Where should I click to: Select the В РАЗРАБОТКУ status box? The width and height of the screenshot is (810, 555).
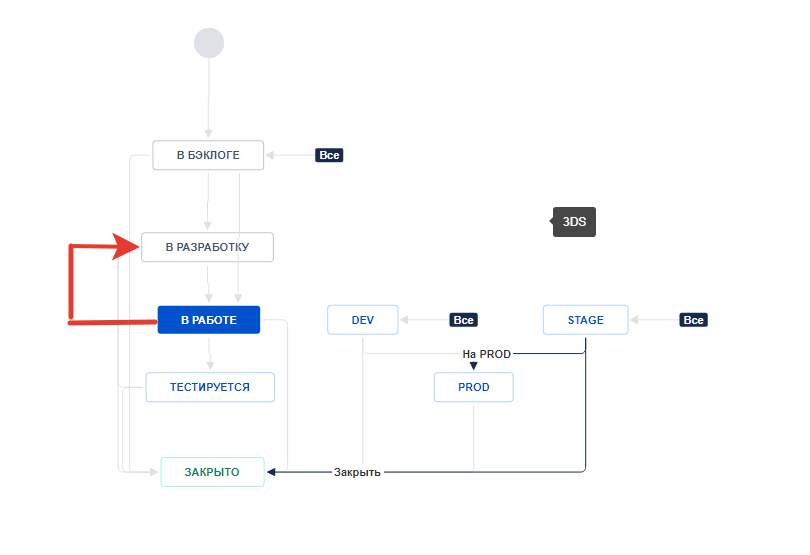coord(207,247)
